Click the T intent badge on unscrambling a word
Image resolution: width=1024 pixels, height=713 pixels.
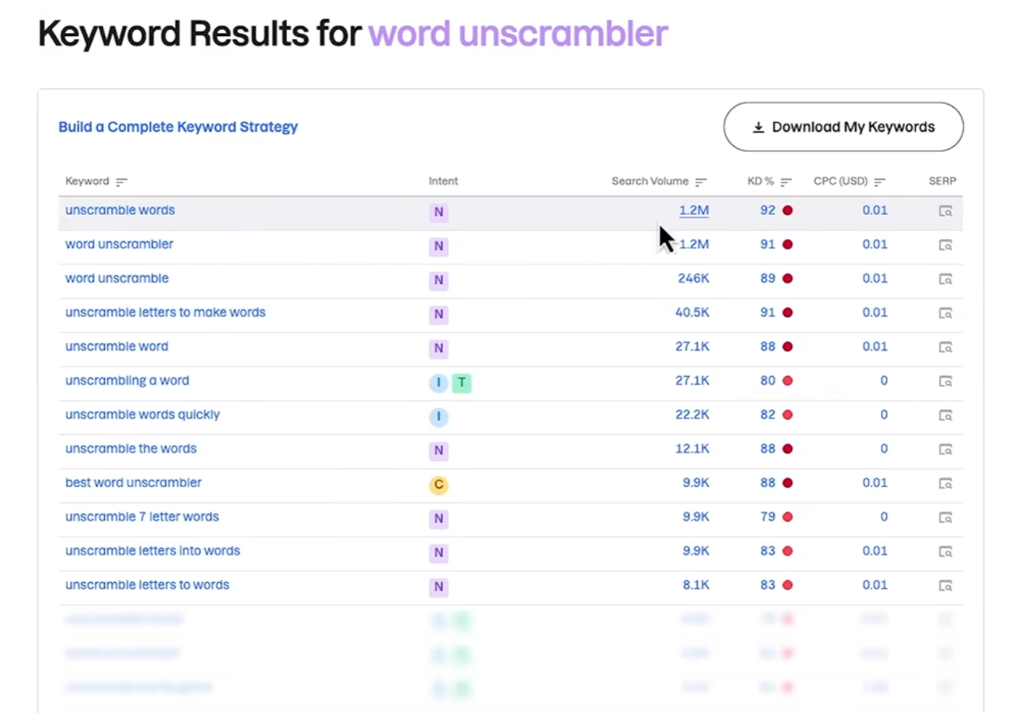462,383
